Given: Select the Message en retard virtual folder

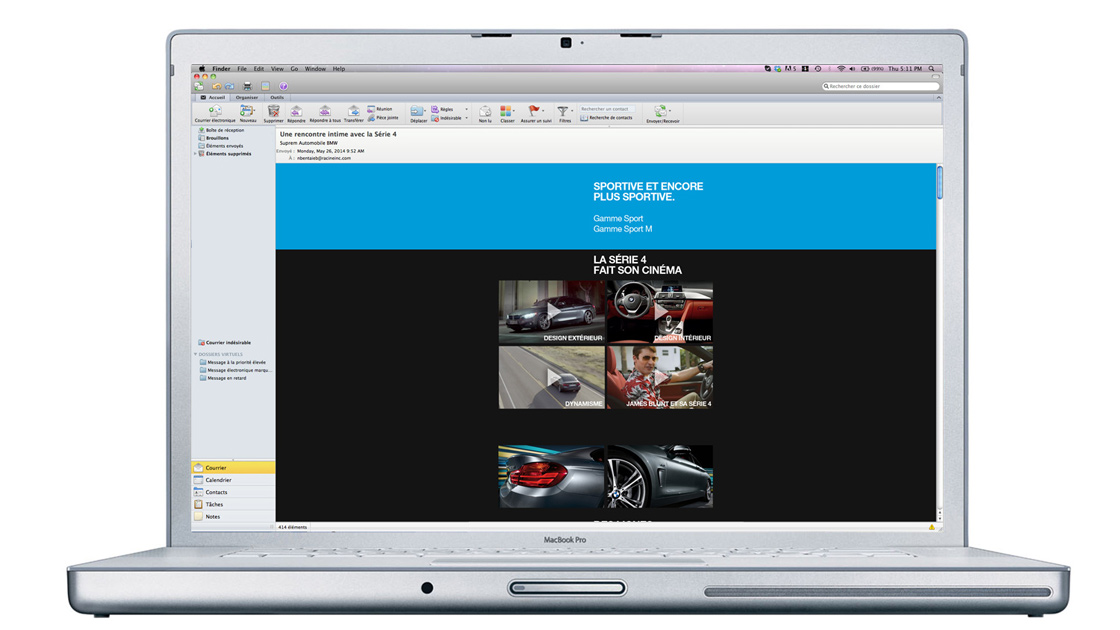Looking at the screenshot, I should (226, 378).
